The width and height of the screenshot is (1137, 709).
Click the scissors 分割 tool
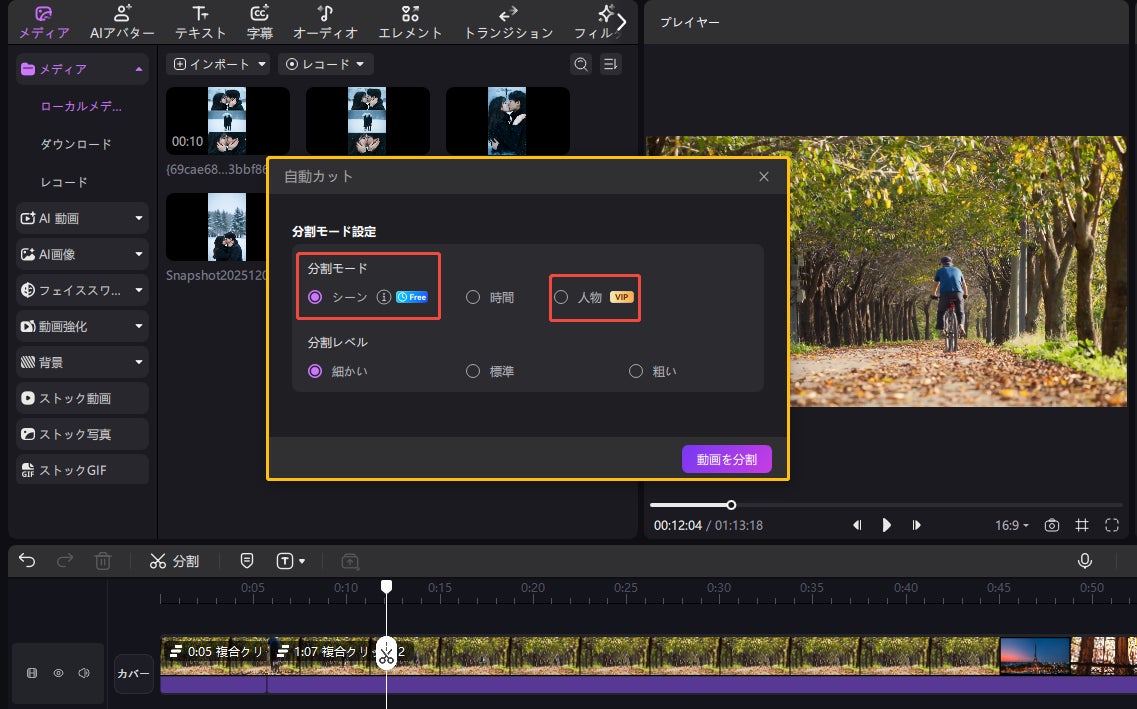174,561
